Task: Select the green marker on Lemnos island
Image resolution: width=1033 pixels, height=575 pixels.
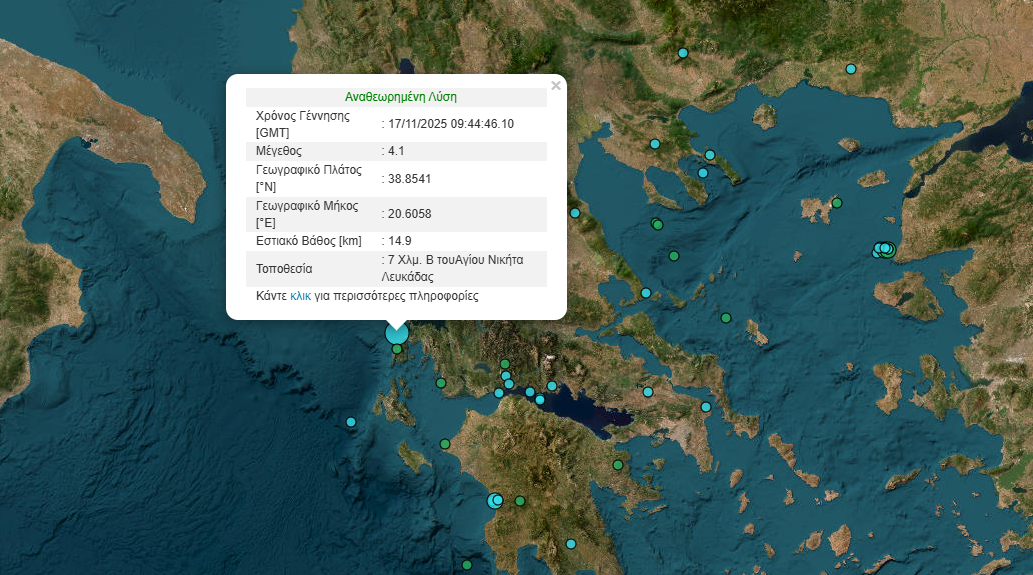Action: coord(838,203)
